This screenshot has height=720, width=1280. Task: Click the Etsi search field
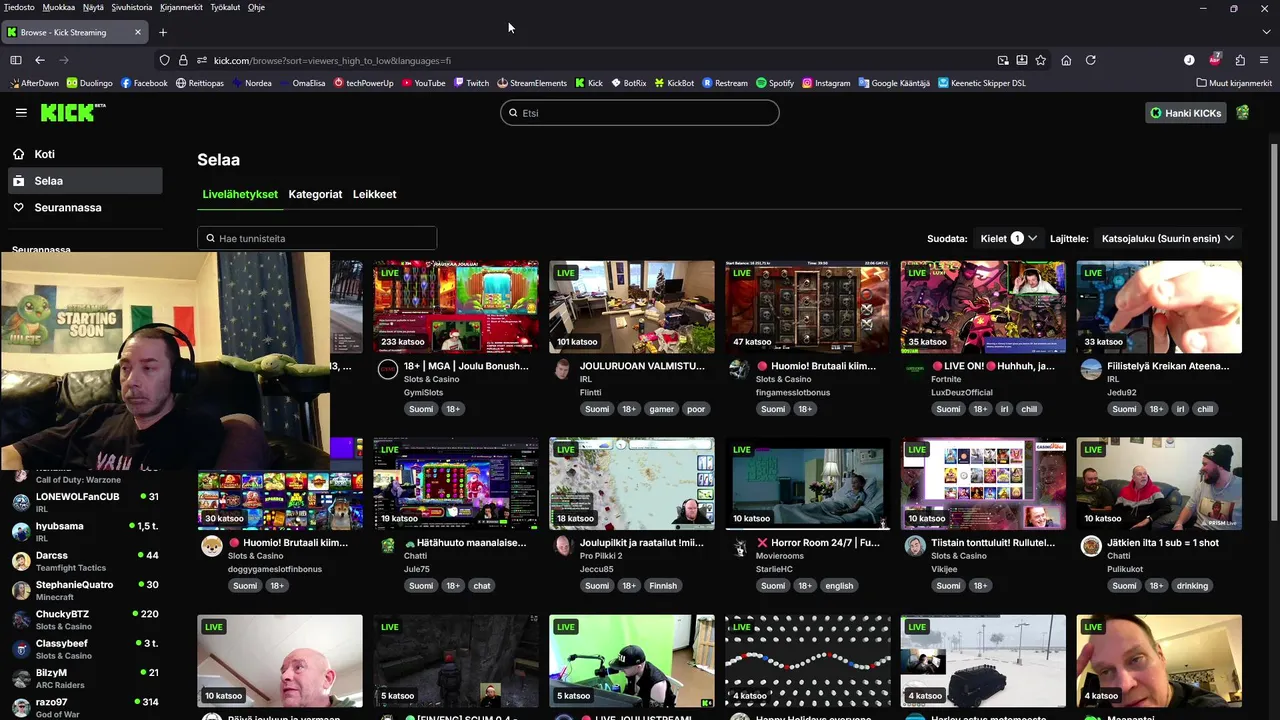(640, 113)
